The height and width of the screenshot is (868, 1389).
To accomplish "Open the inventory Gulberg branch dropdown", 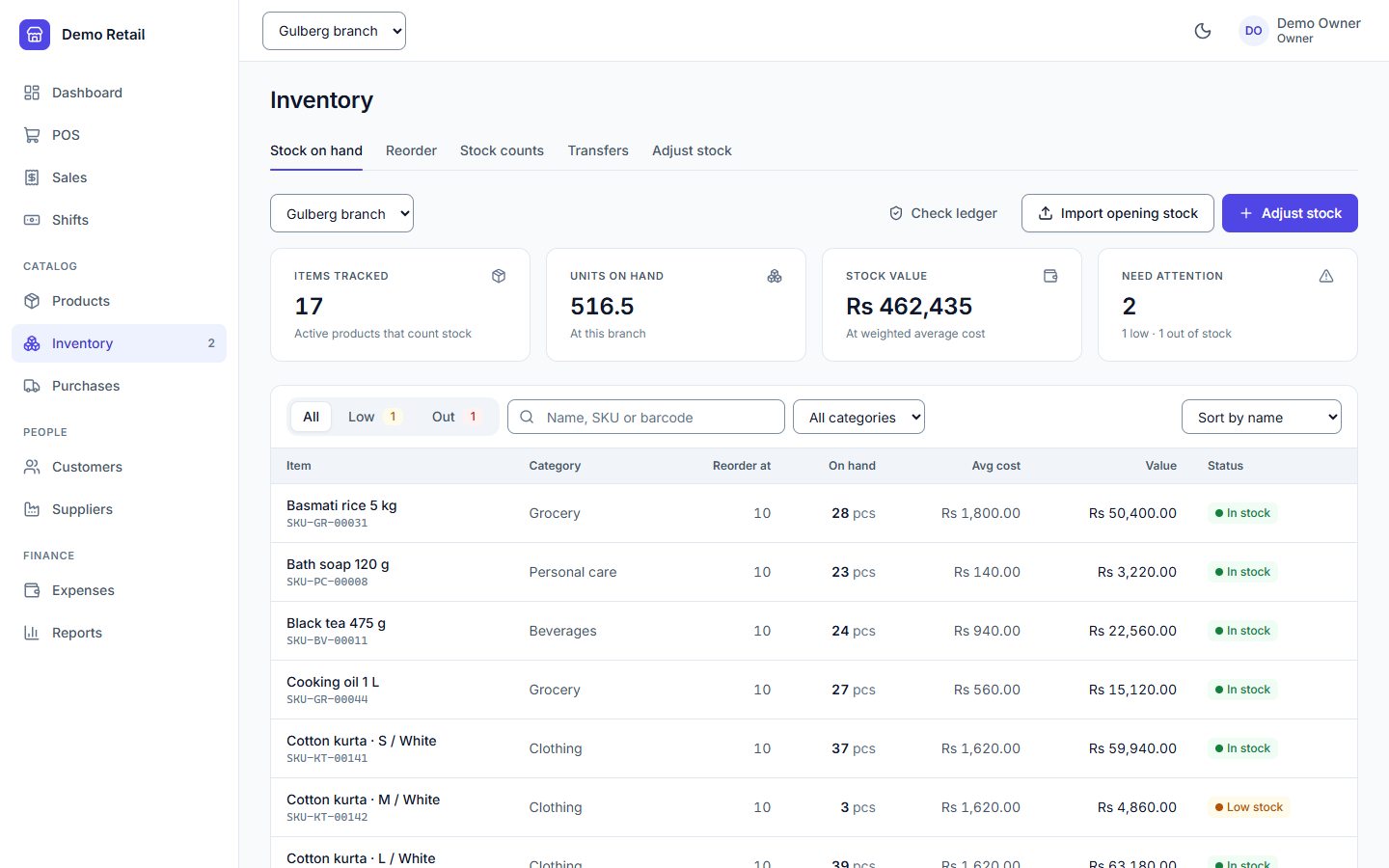I will [341, 213].
